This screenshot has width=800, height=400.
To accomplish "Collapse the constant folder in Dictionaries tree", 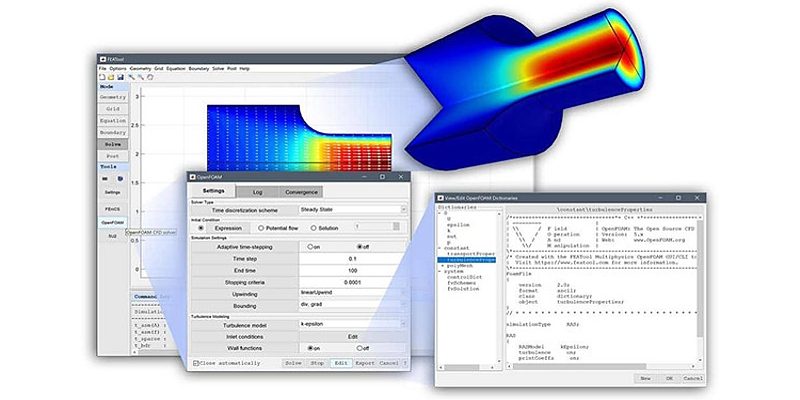I will (x=440, y=247).
